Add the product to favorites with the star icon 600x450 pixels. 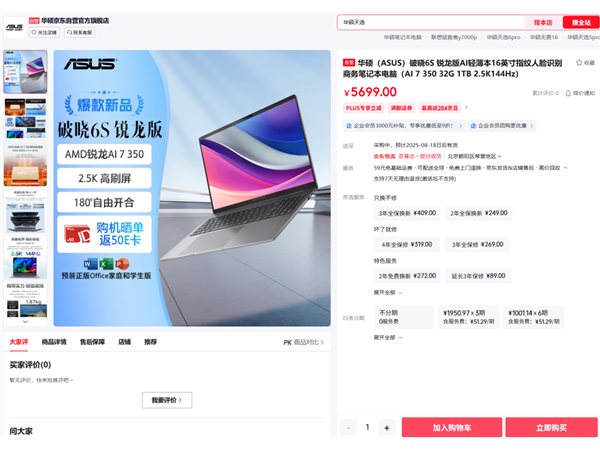pyautogui.click(x=585, y=62)
